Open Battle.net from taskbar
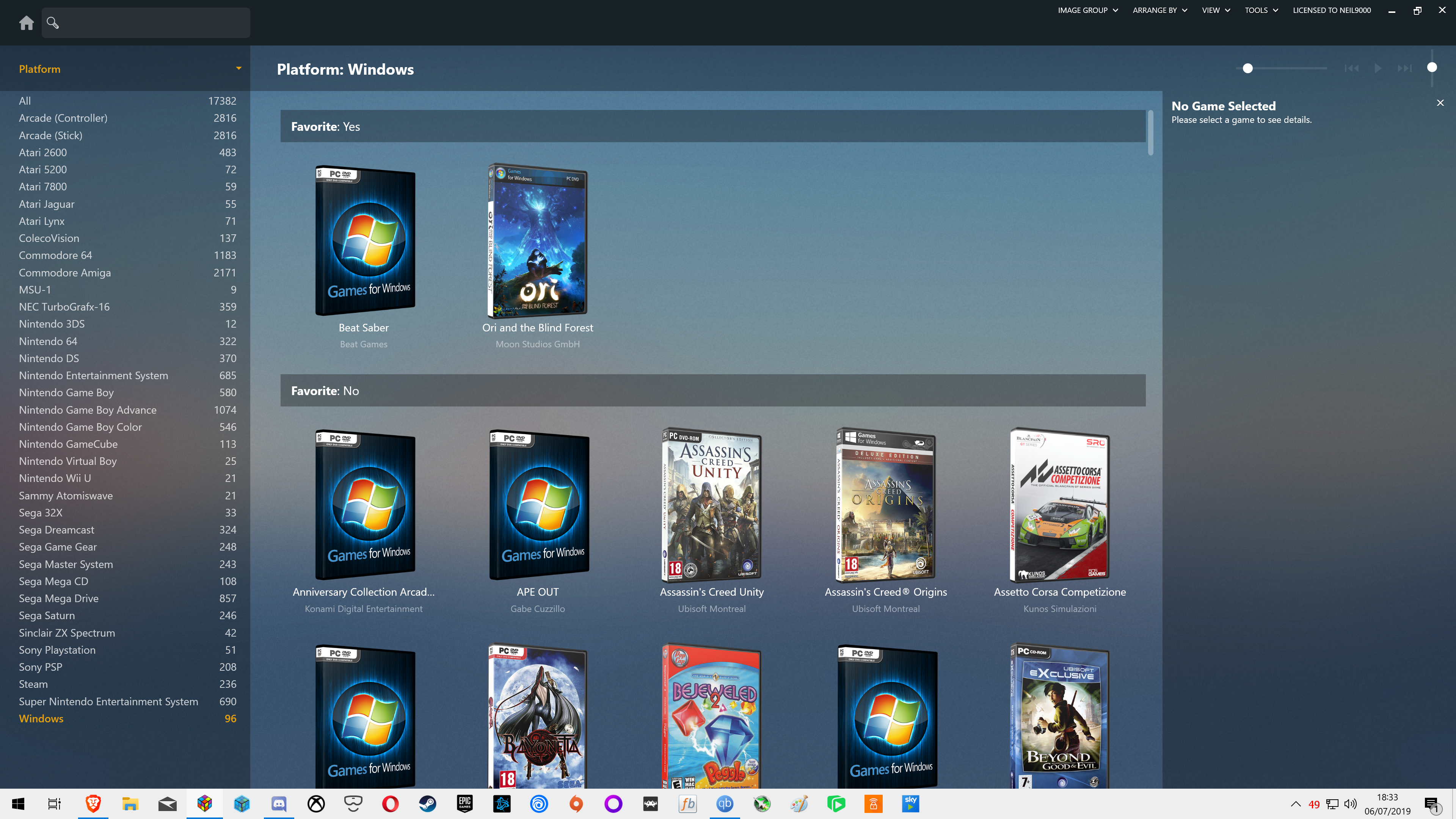The height and width of the screenshot is (819, 1456). tap(502, 804)
